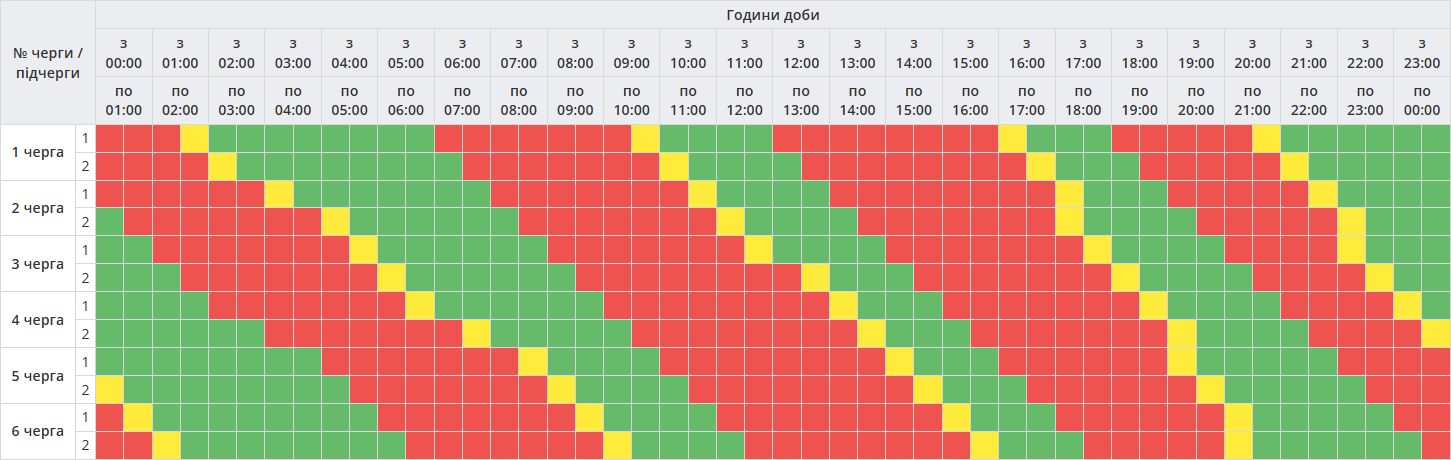The image size is (1451, 460).
Task: Click last yellow cell in 4 черга subqueue 2
Action: (x=1436, y=334)
